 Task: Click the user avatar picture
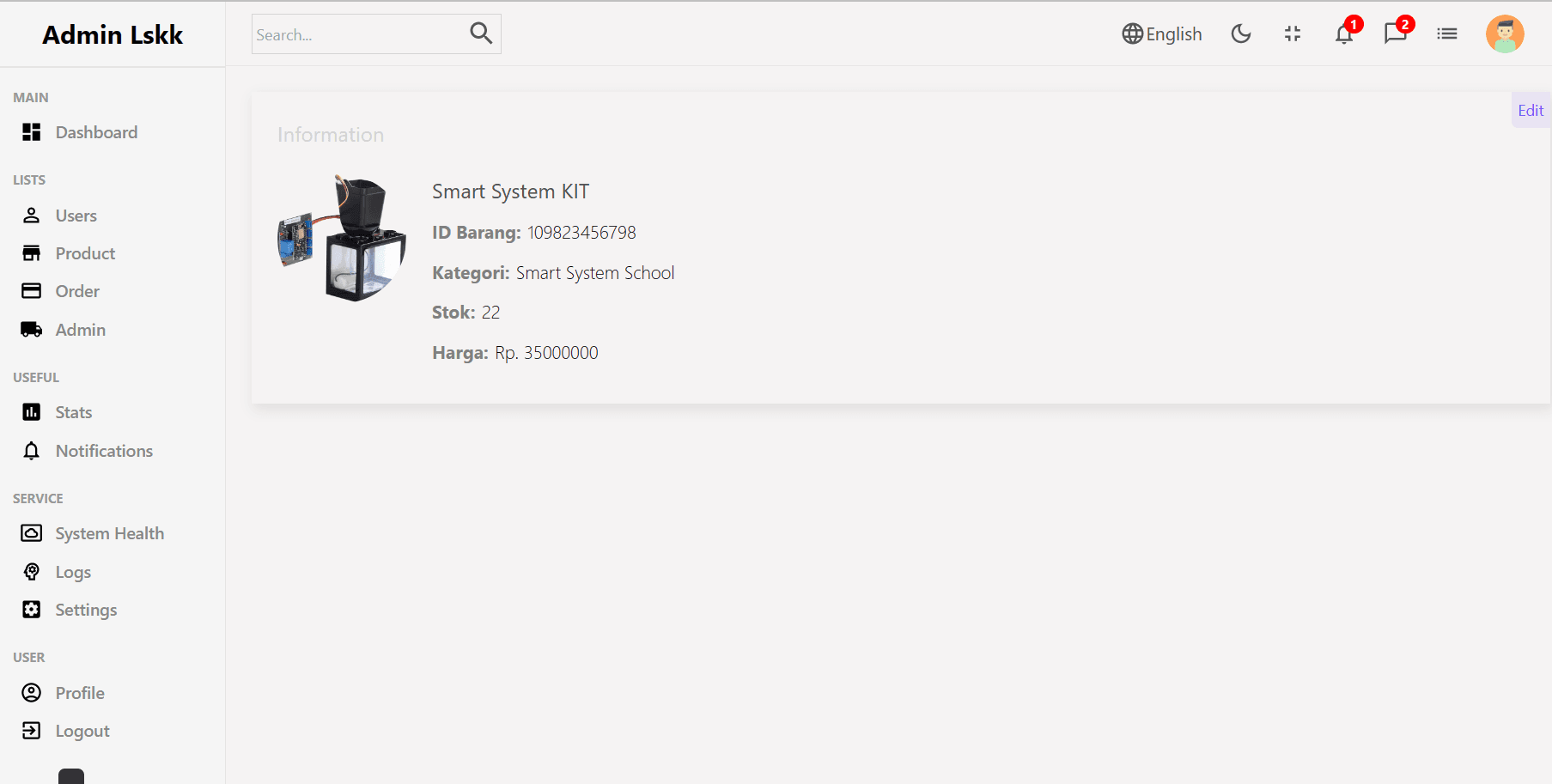point(1504,34)
